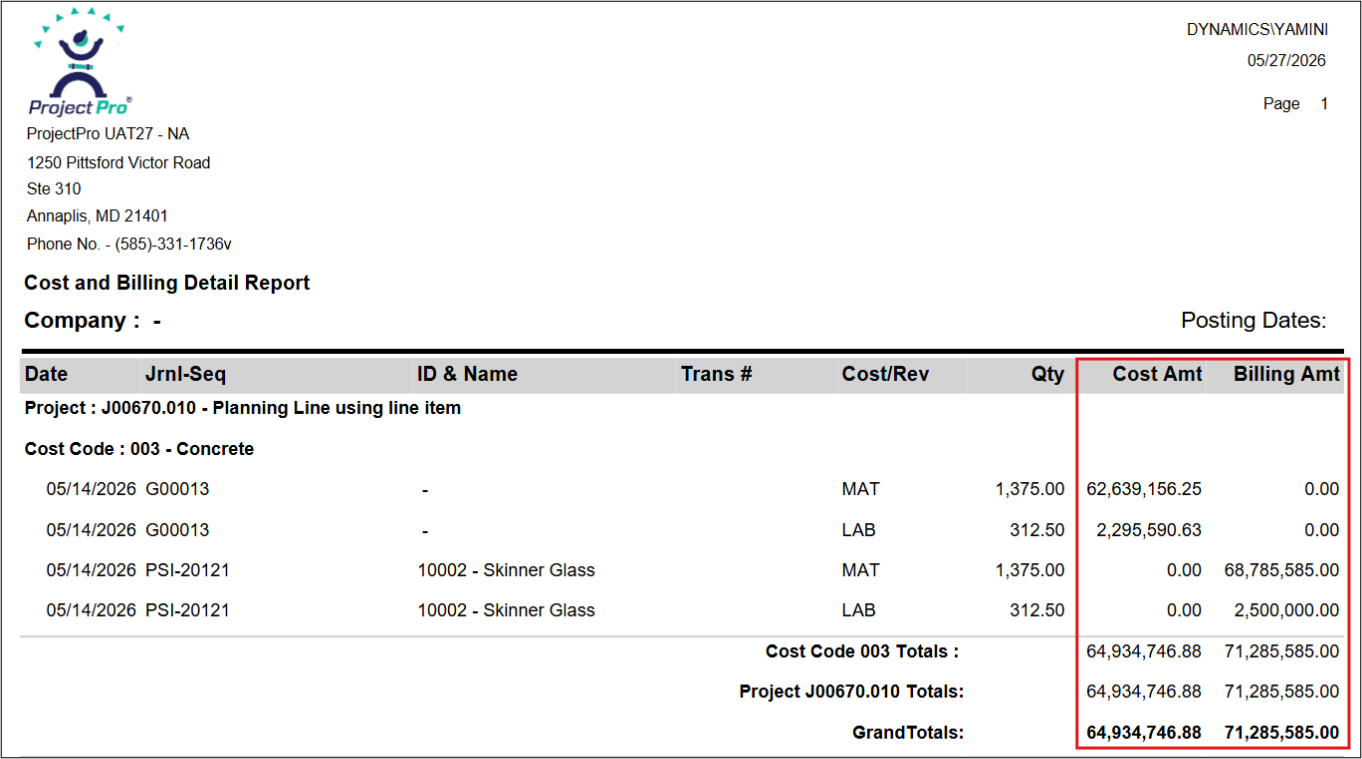Click the 68,785,585.00 billing amount

click(x=1281, y=570)
